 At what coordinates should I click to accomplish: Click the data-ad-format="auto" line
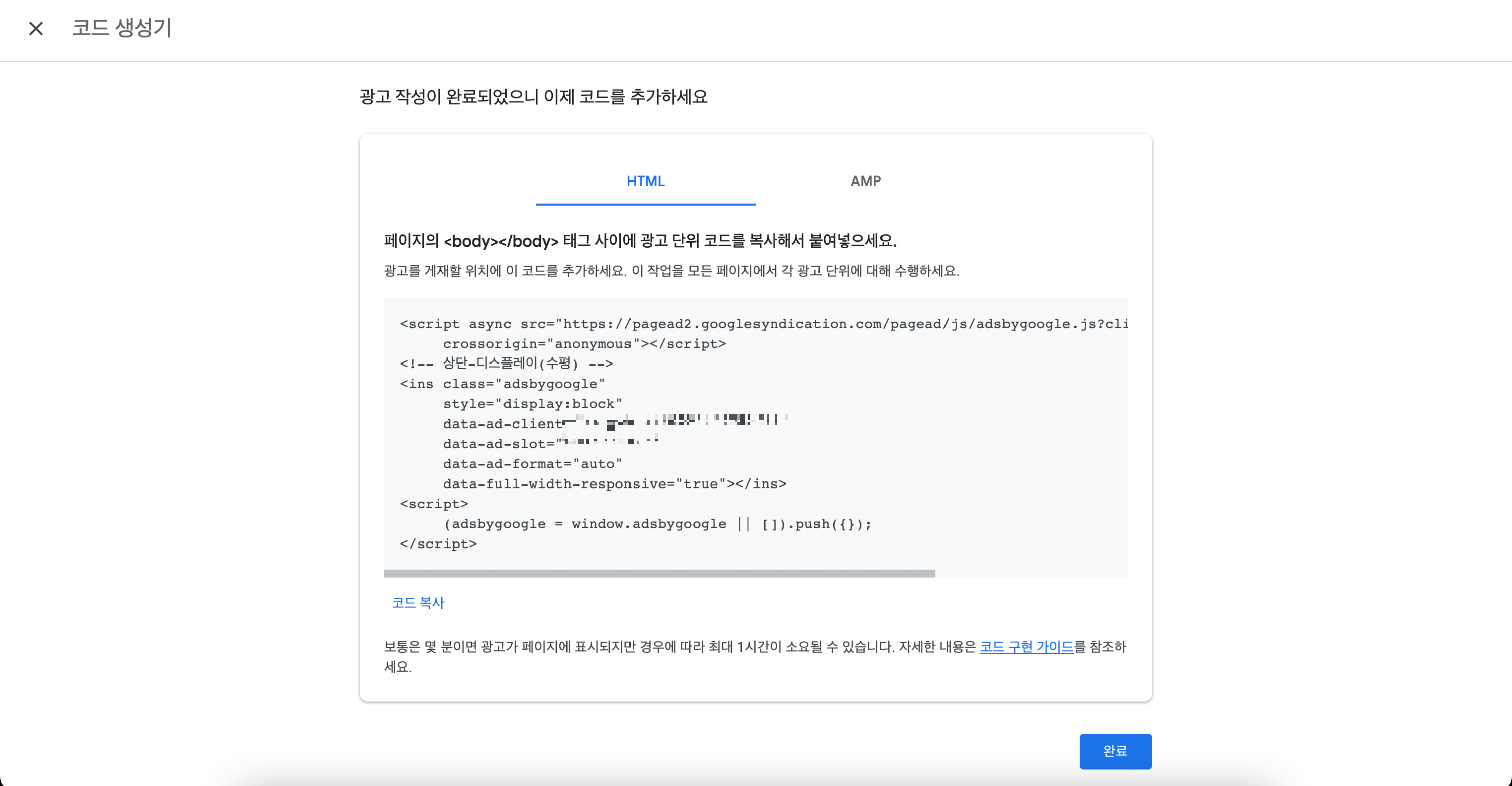(x=532, y=463)
